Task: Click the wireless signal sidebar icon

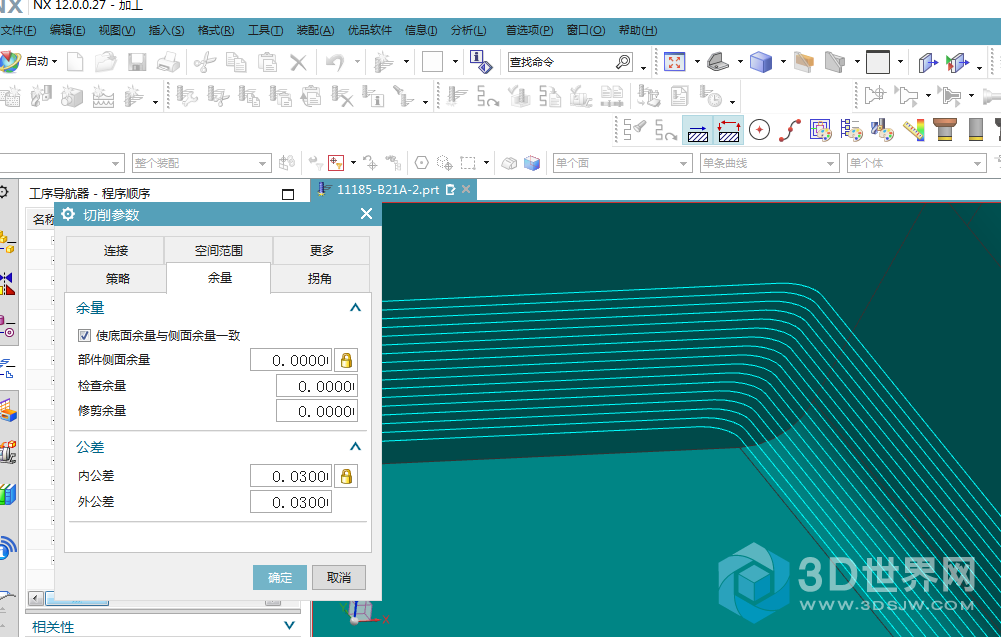Action: point(6,548)
